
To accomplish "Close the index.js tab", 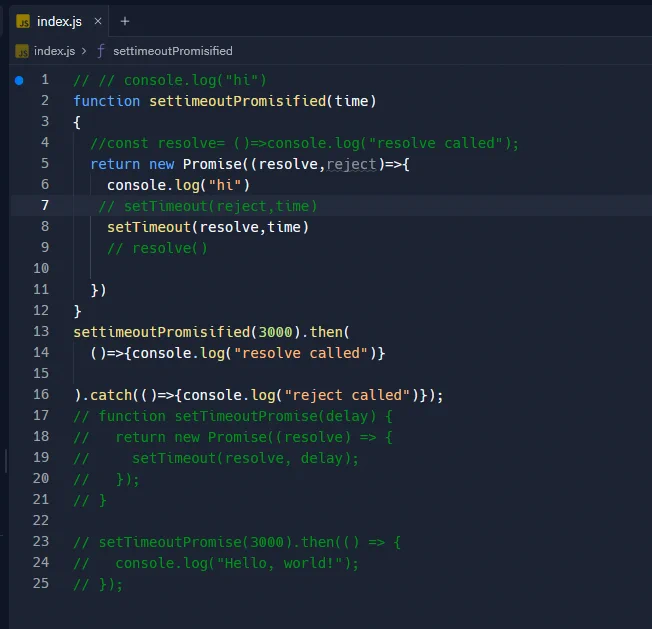I will click(x=98, y=21).
